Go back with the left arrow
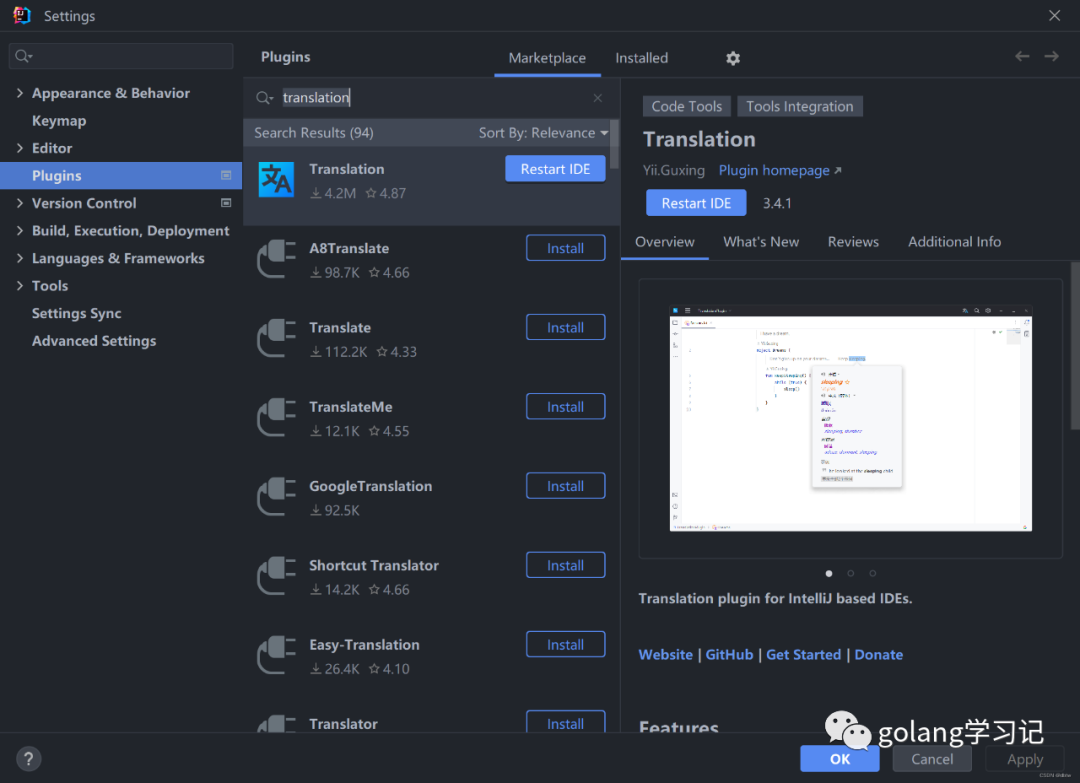 pyautogui.click(x=1022, y=56)
